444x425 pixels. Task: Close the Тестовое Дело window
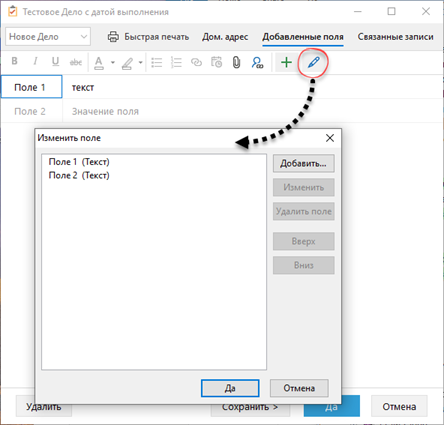click(426, 11)
